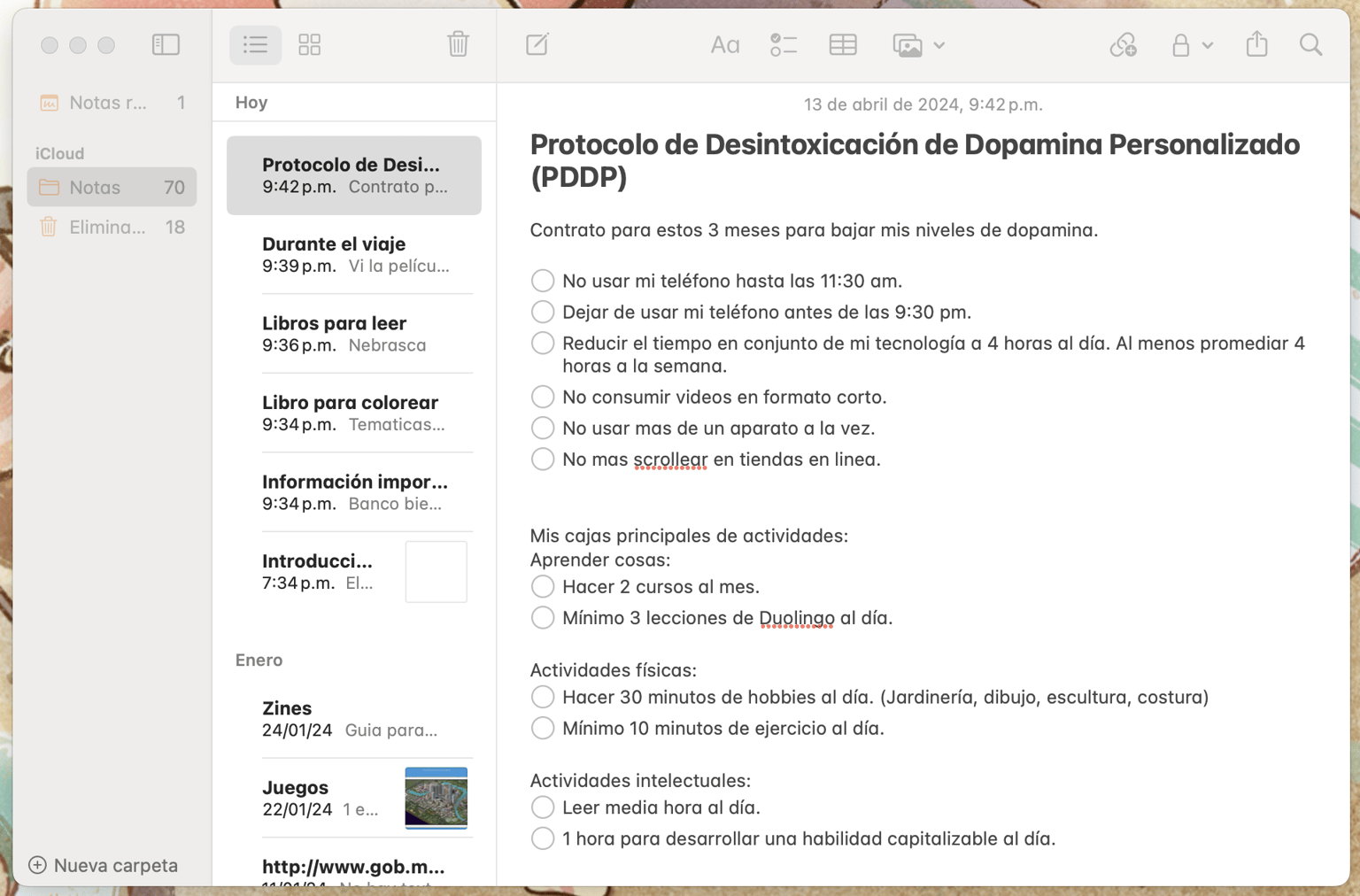This screenshot has height=896, width=1360.
Task: Delete the selected note with trash icon
Action: coord(458,43)
